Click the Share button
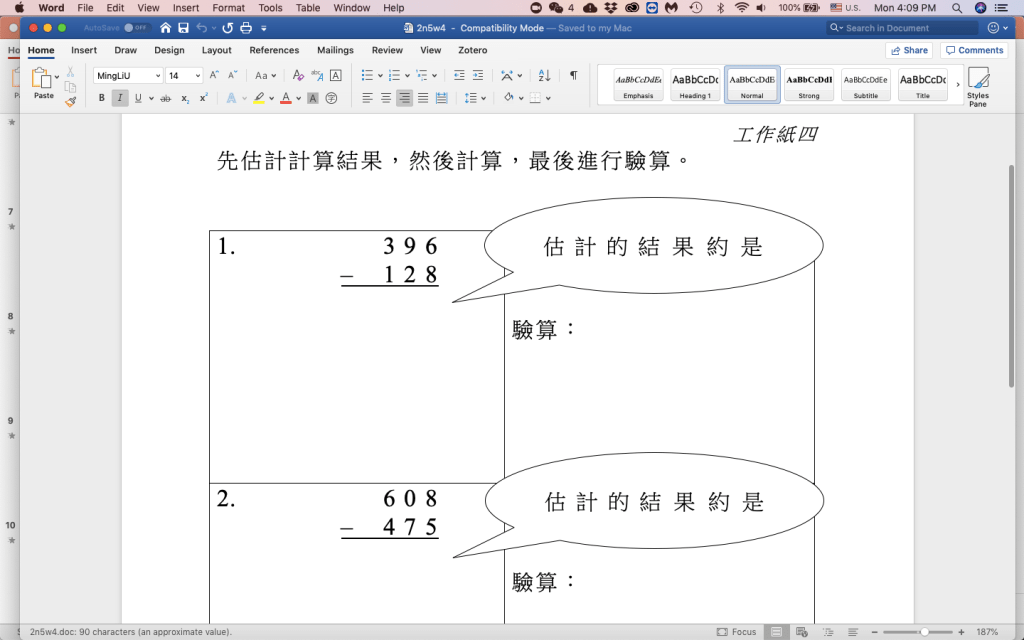Viewport: 1024px width, 640px height. click(908, 50)
